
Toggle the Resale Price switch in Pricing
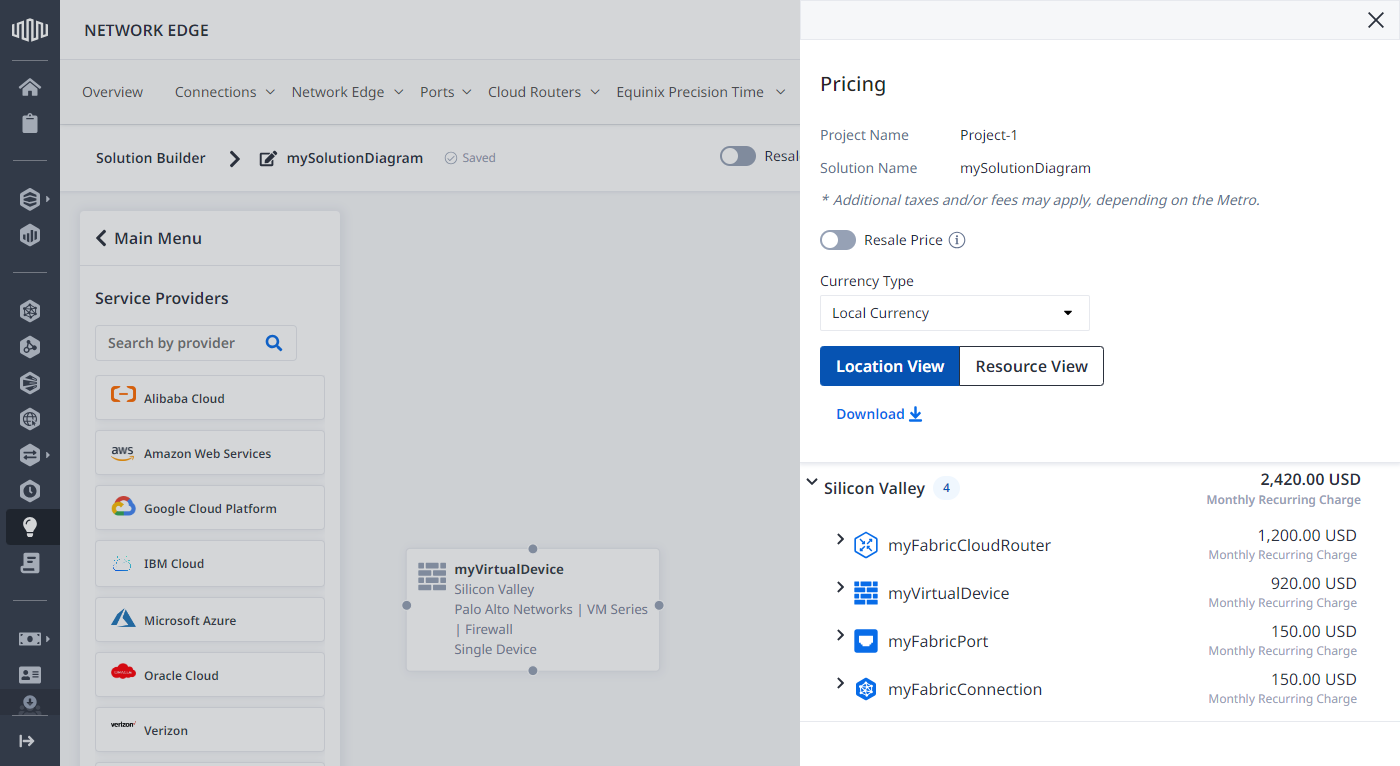[838, 240]
